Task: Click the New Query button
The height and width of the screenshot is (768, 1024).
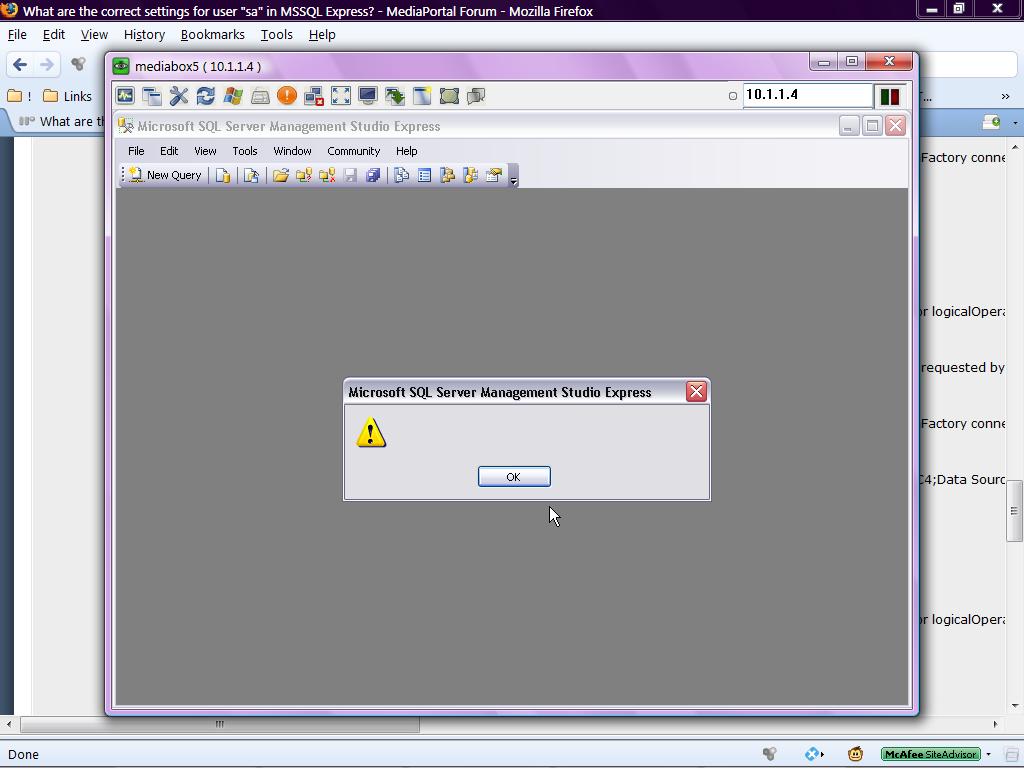Action: pyautogui.click(x=166, y=175)
